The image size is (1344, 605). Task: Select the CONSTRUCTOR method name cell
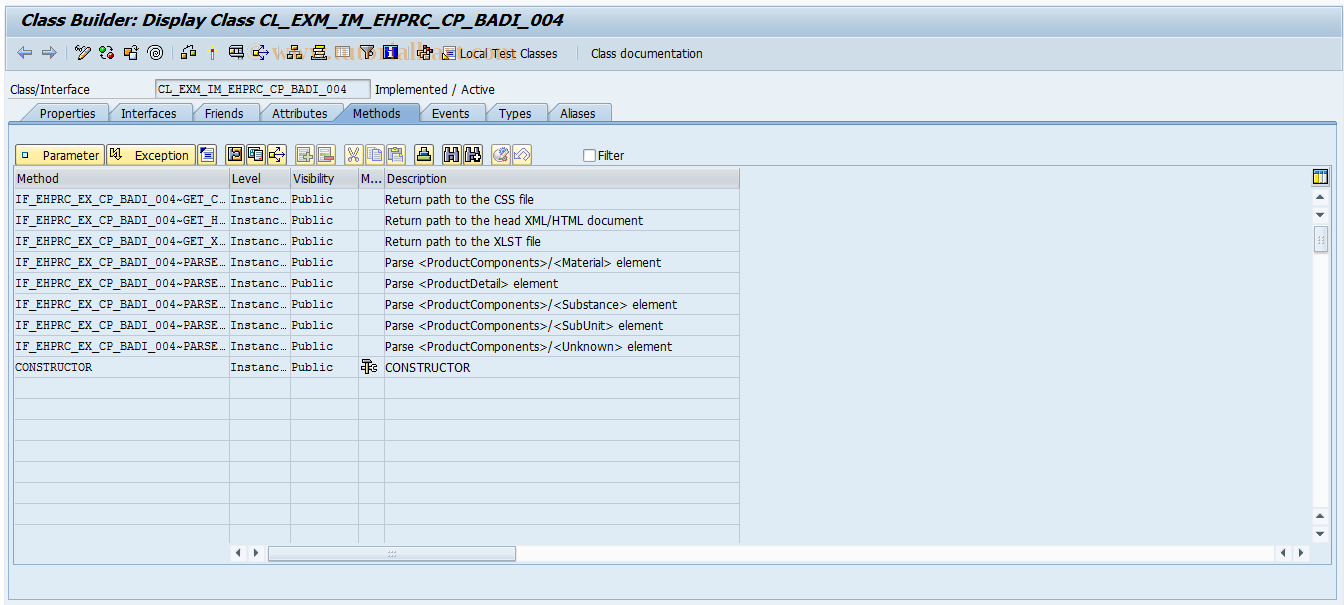tap(121, 367)
